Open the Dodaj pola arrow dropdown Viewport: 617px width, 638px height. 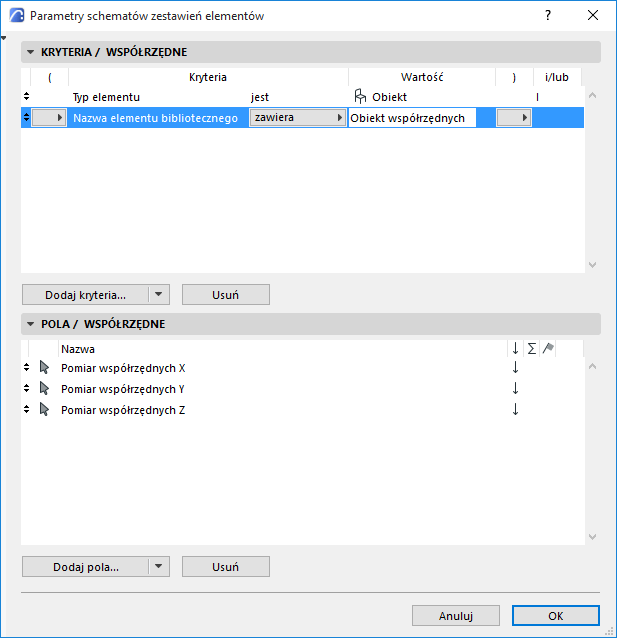point(159,567)
